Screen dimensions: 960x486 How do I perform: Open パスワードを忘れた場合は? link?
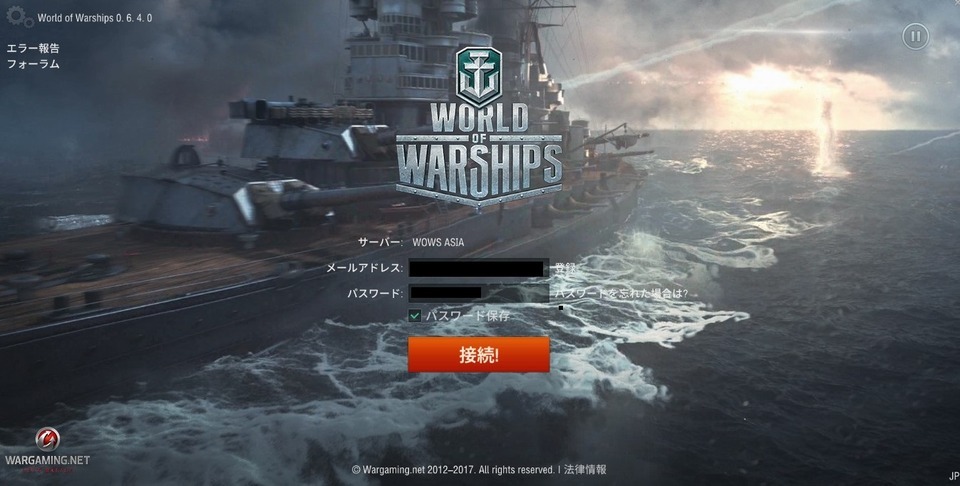621,293
